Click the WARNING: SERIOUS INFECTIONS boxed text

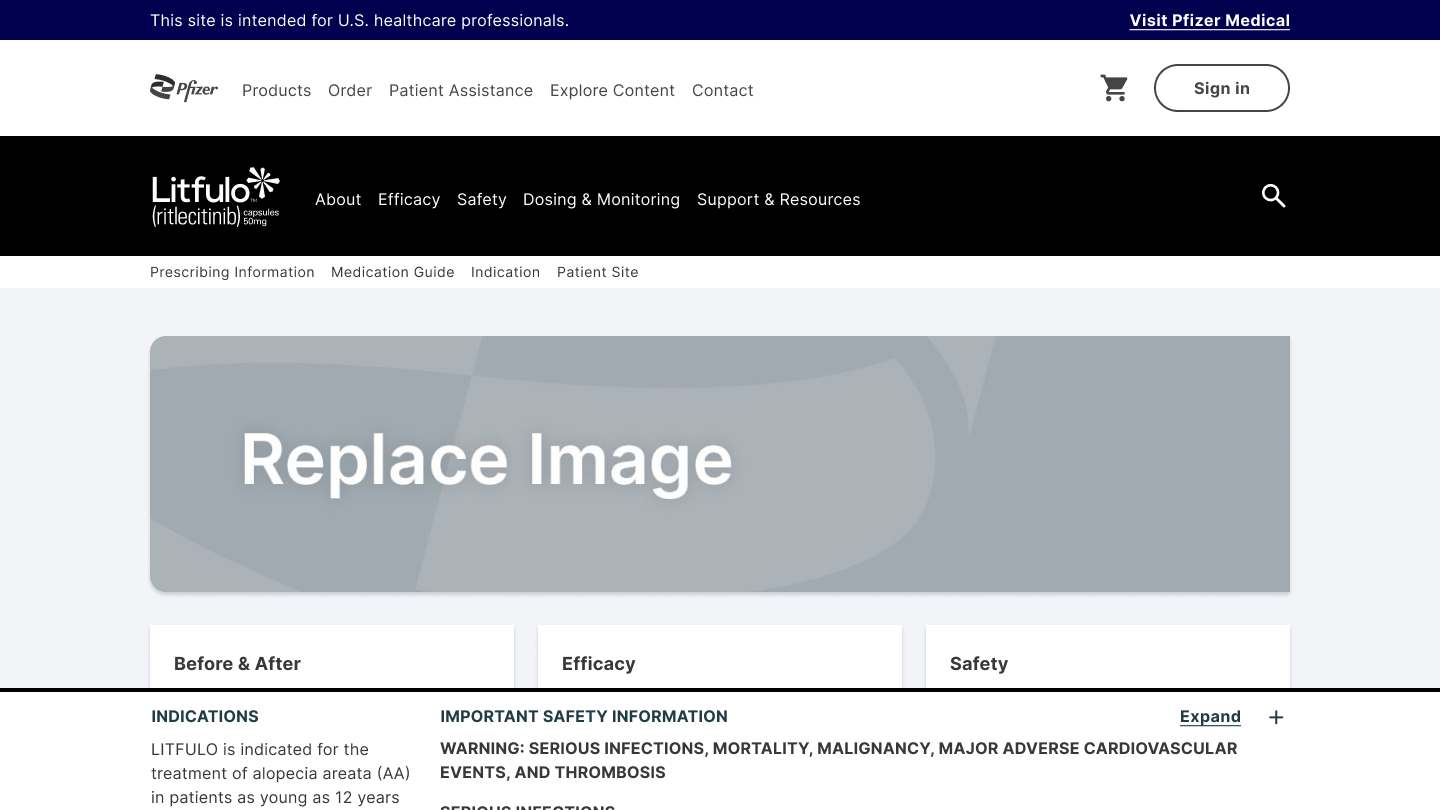pos(838,760)
